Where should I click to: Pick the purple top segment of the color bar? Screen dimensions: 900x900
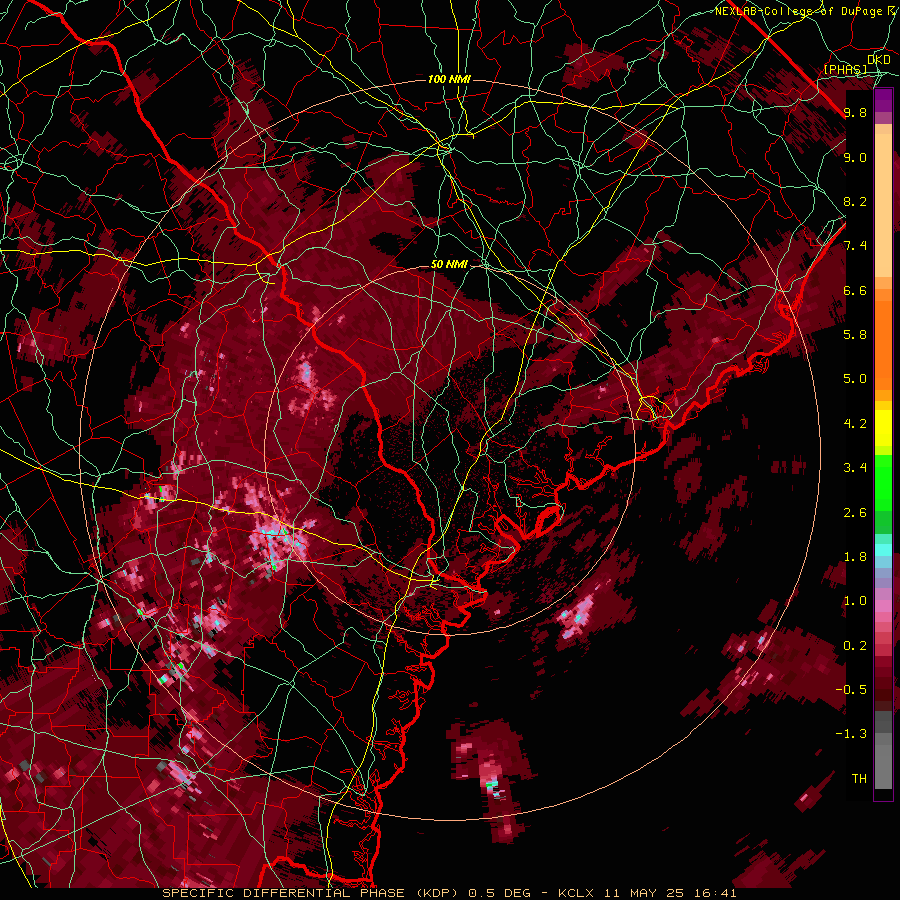[x=883, y=100]
